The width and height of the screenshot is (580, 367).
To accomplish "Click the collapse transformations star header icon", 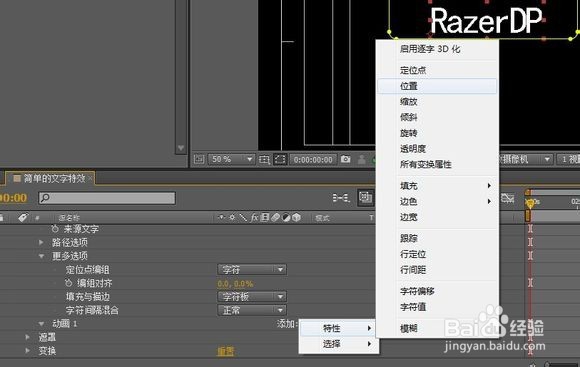I will click(232, 218).
